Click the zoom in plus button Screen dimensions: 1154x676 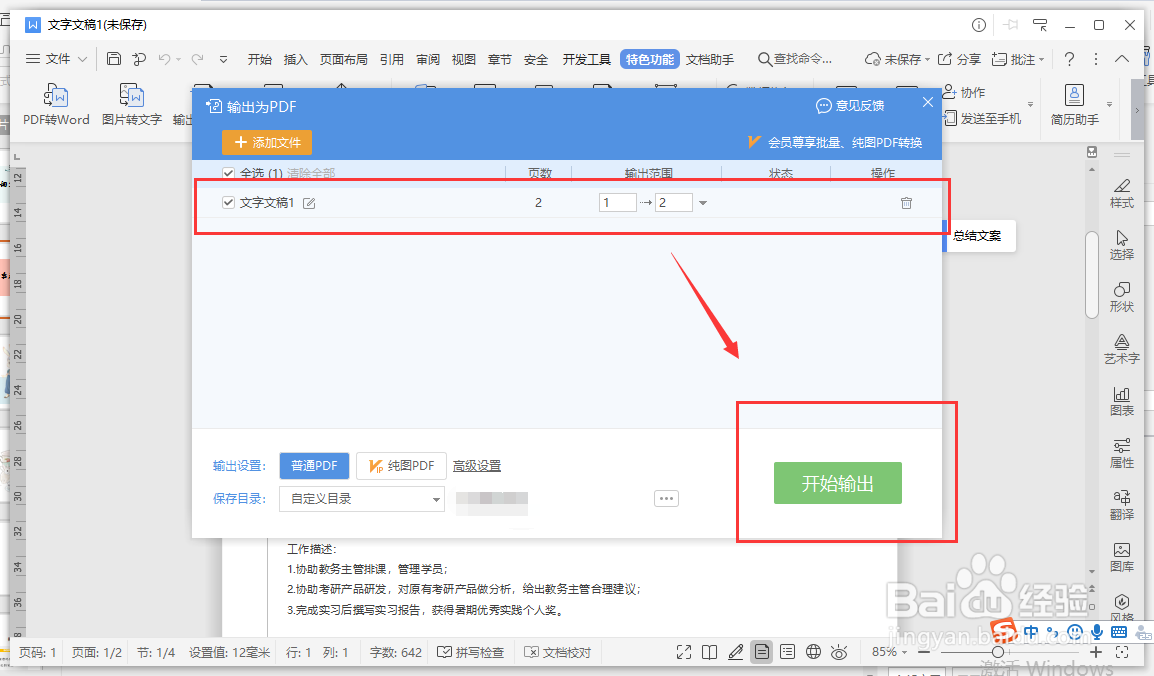pos(1096,652)
